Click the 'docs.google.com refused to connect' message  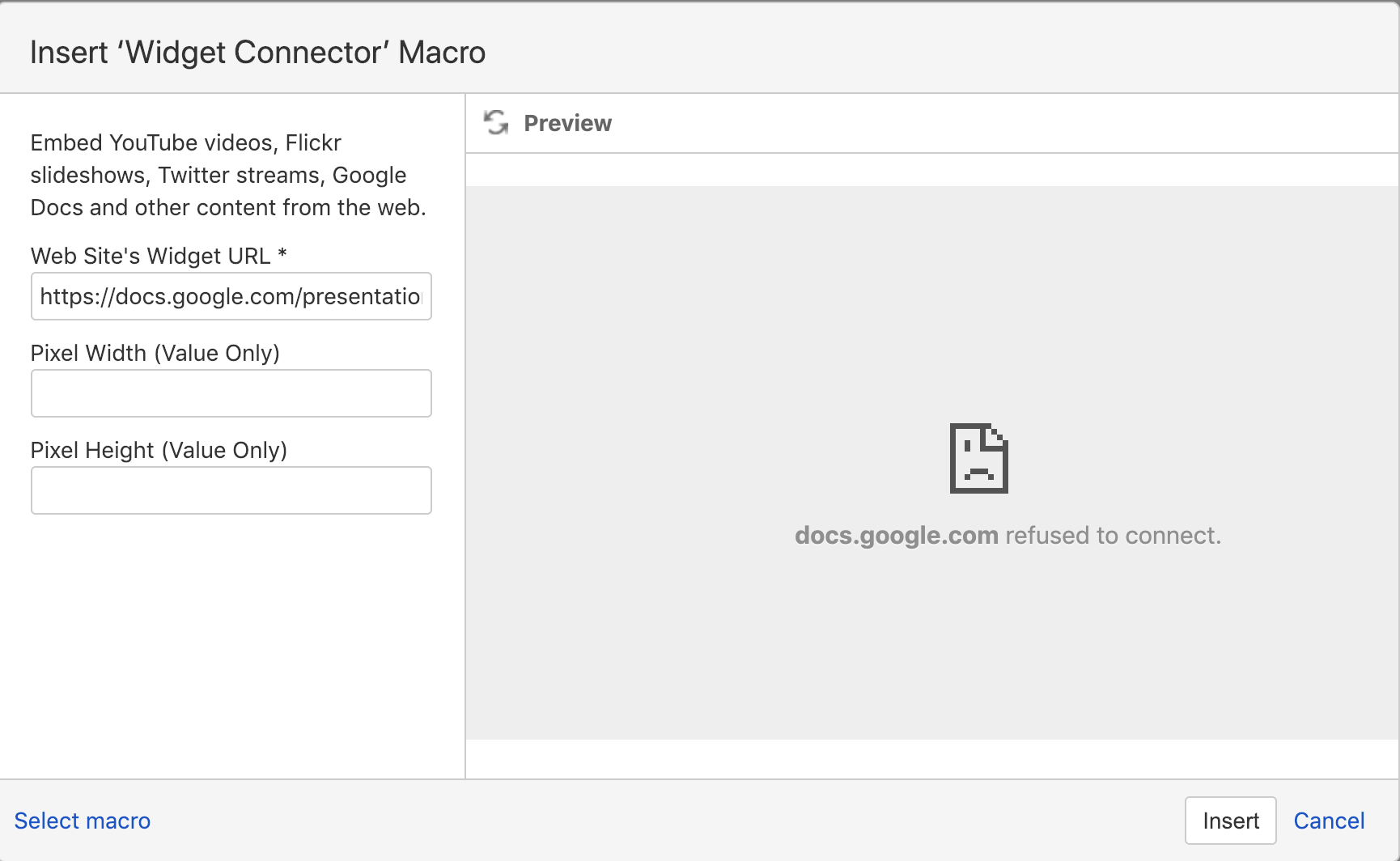(1009, 535)
